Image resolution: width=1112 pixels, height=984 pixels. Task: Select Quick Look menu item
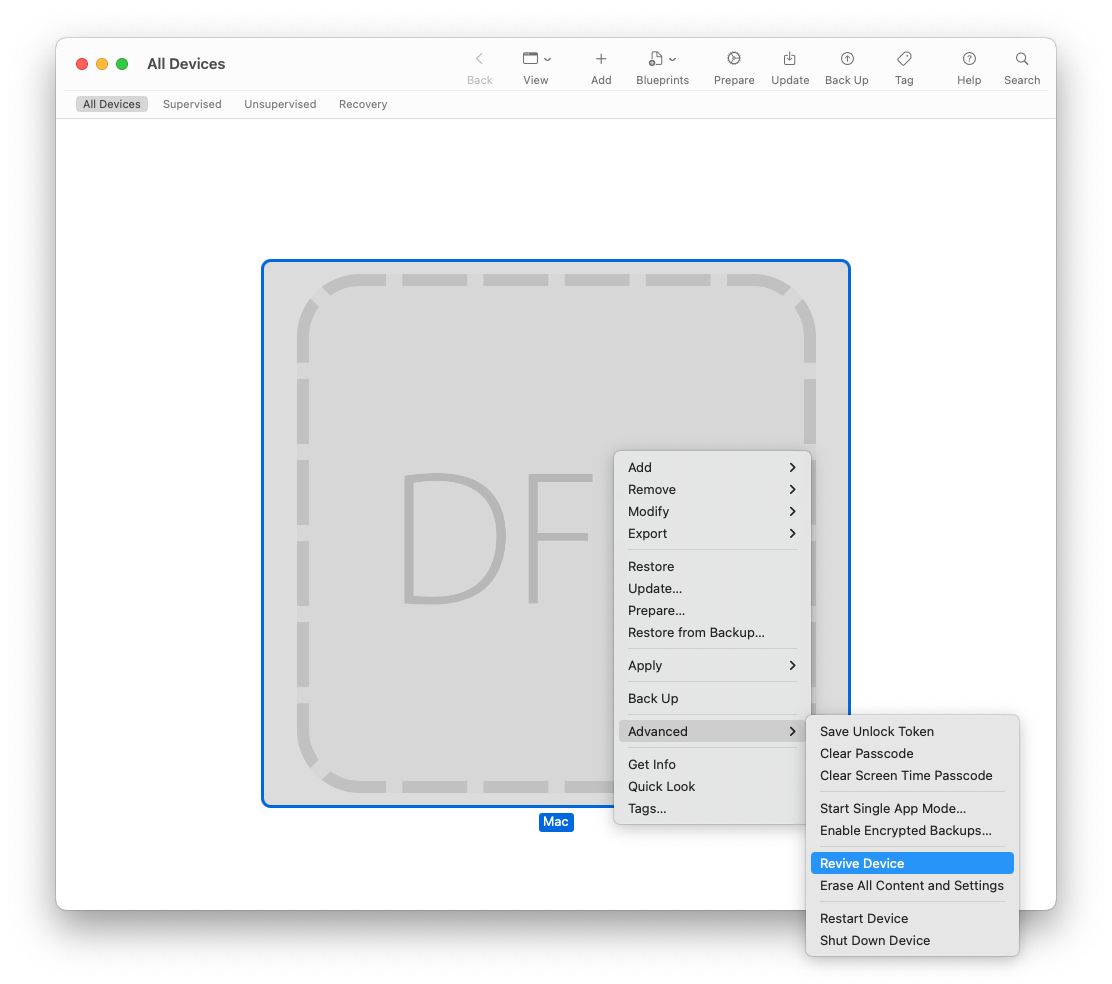point(712,786)
